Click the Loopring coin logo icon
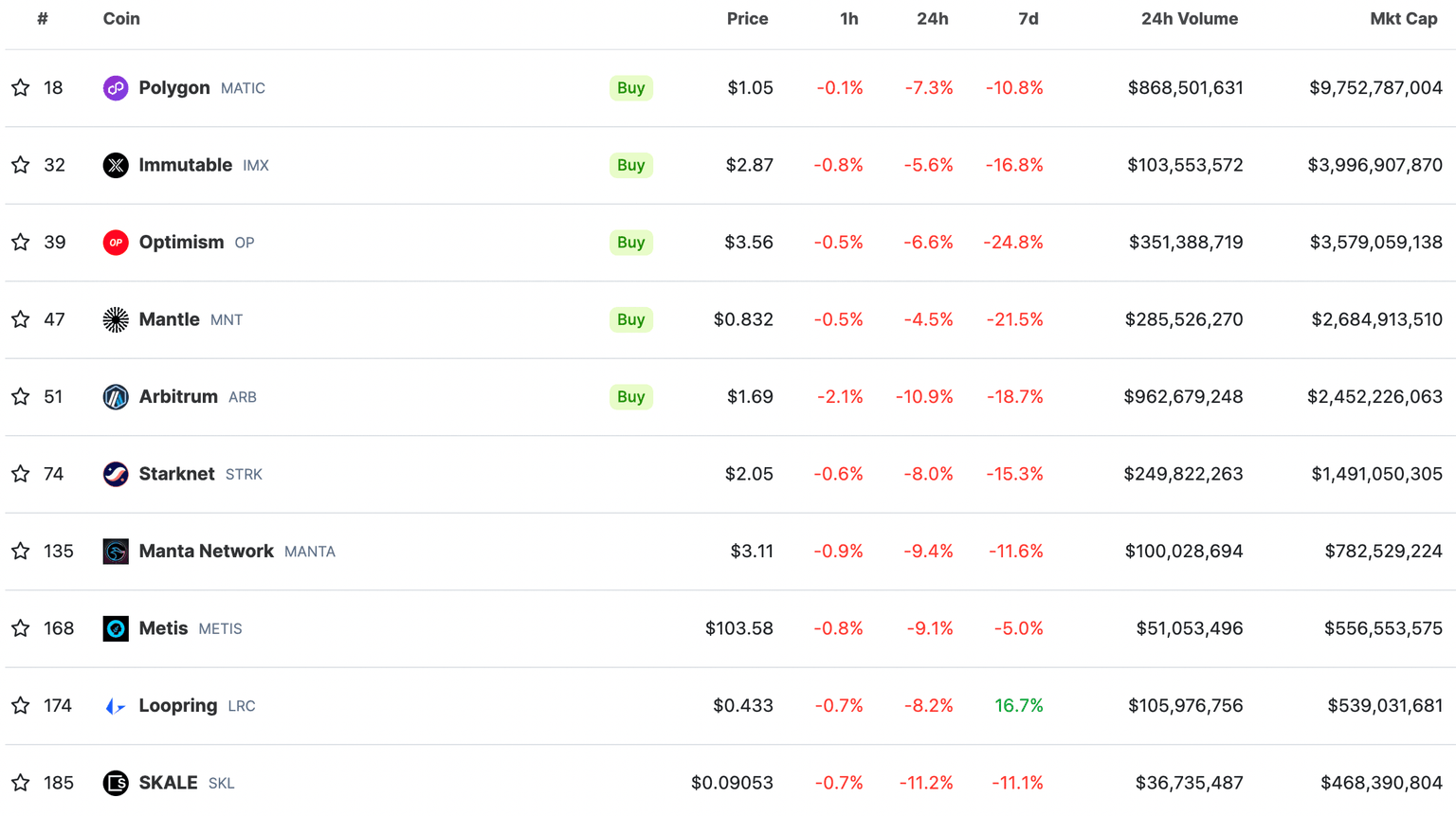The image size is (1456, 816). coord(116,706)
